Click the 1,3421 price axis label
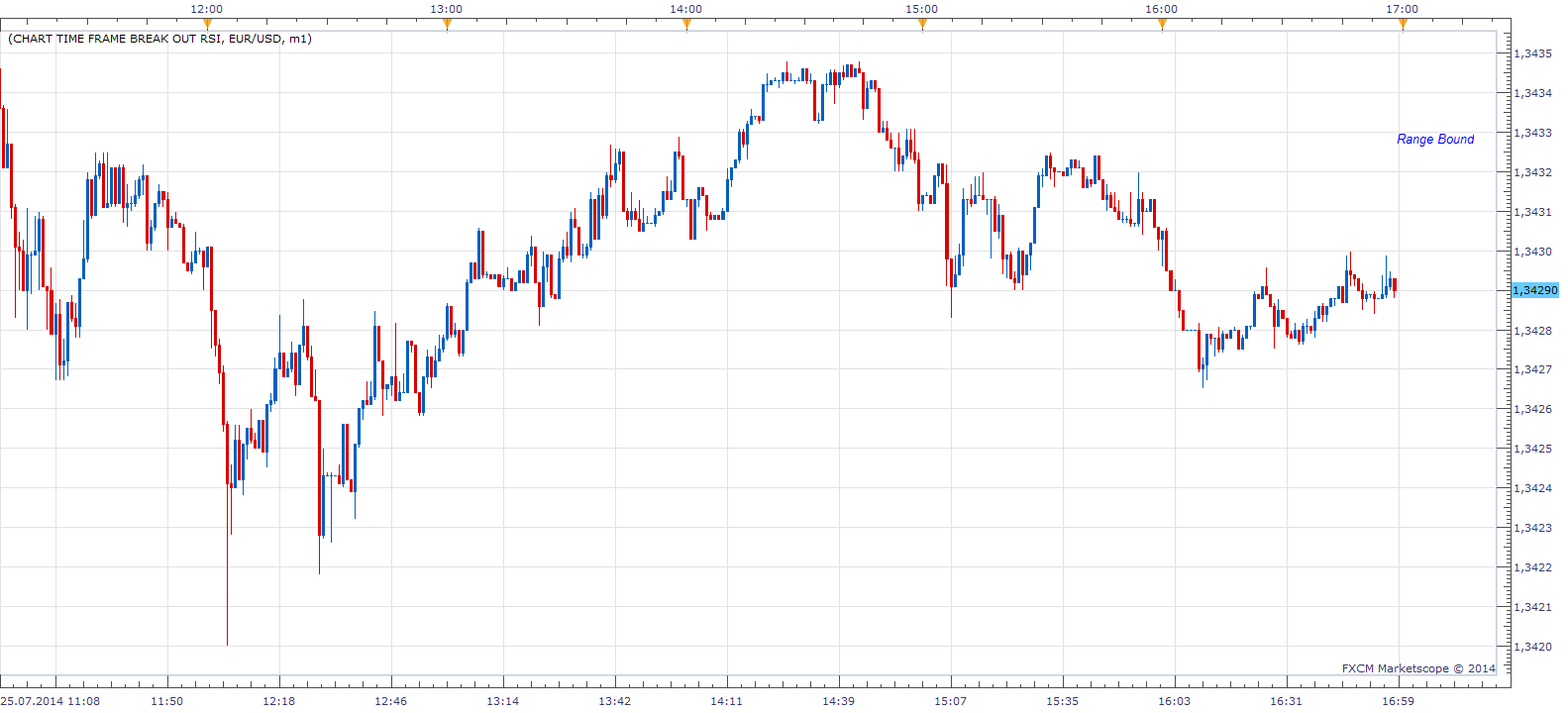This screenshot has width=1568, height=713. pyautogui.click(x=1533, y=607)
